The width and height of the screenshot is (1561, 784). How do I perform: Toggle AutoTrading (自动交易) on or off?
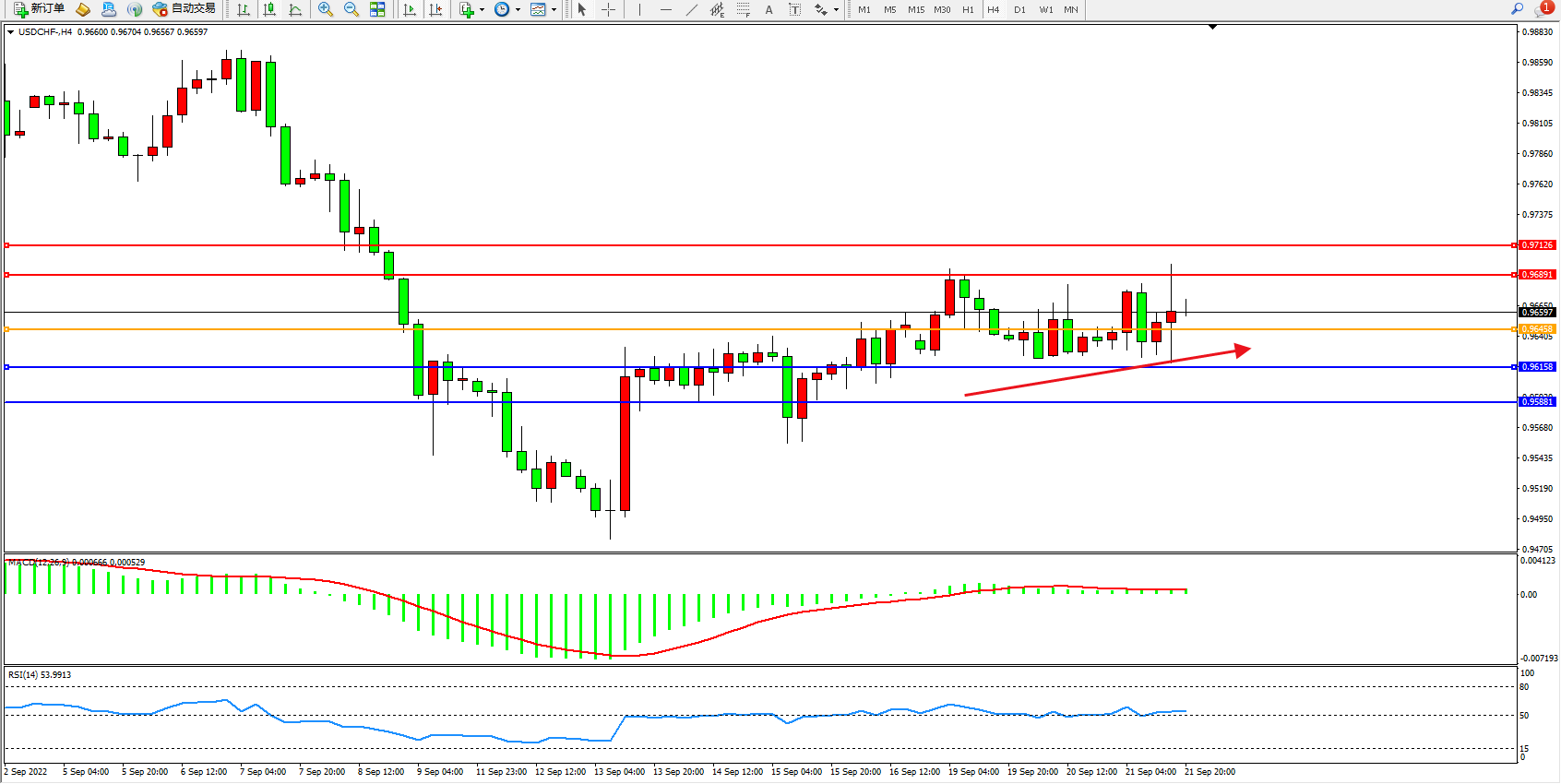(x=185, y=9)
